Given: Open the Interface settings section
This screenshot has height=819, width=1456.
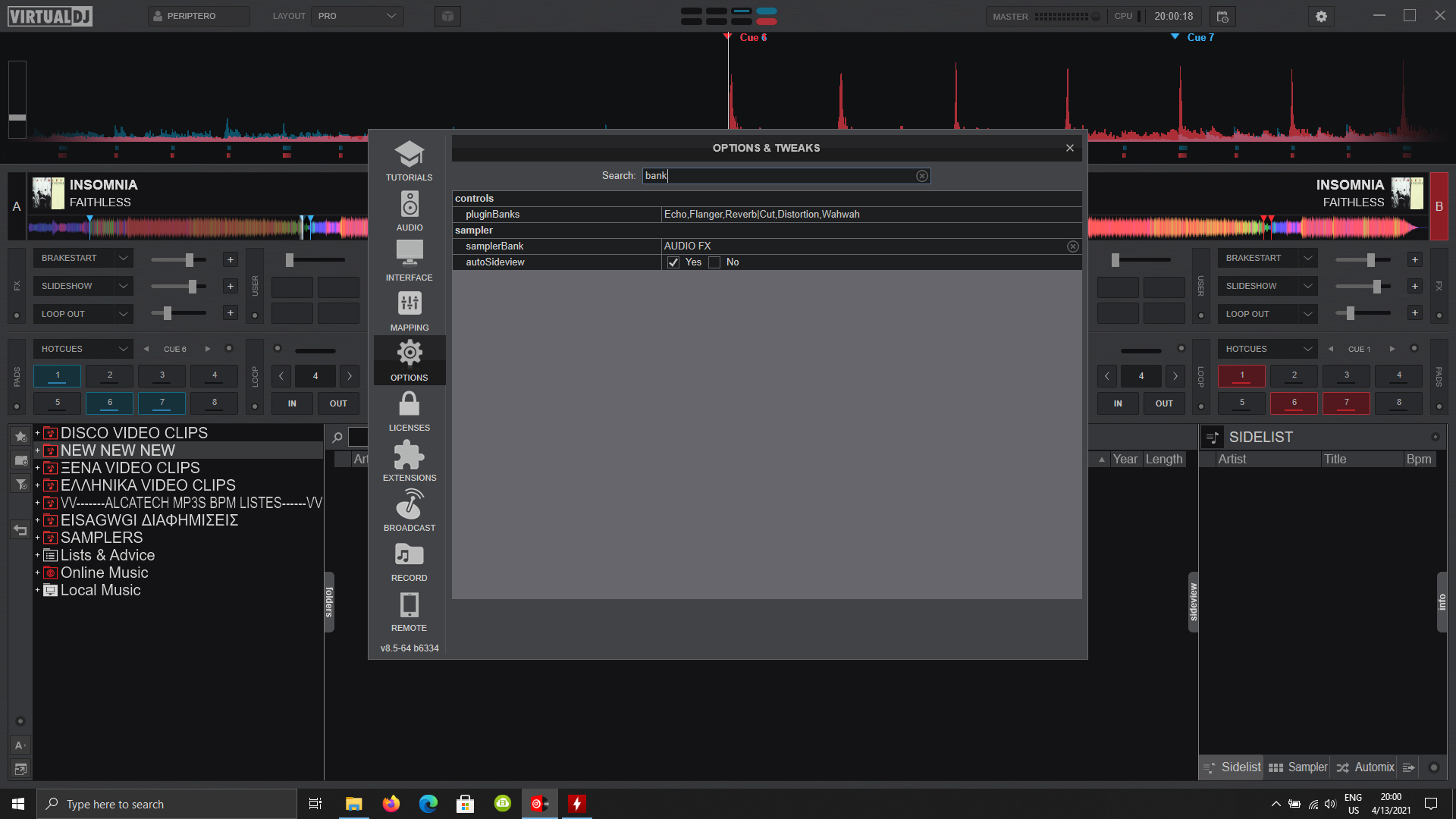Looking at the screenshot, I should click(409, 261).
